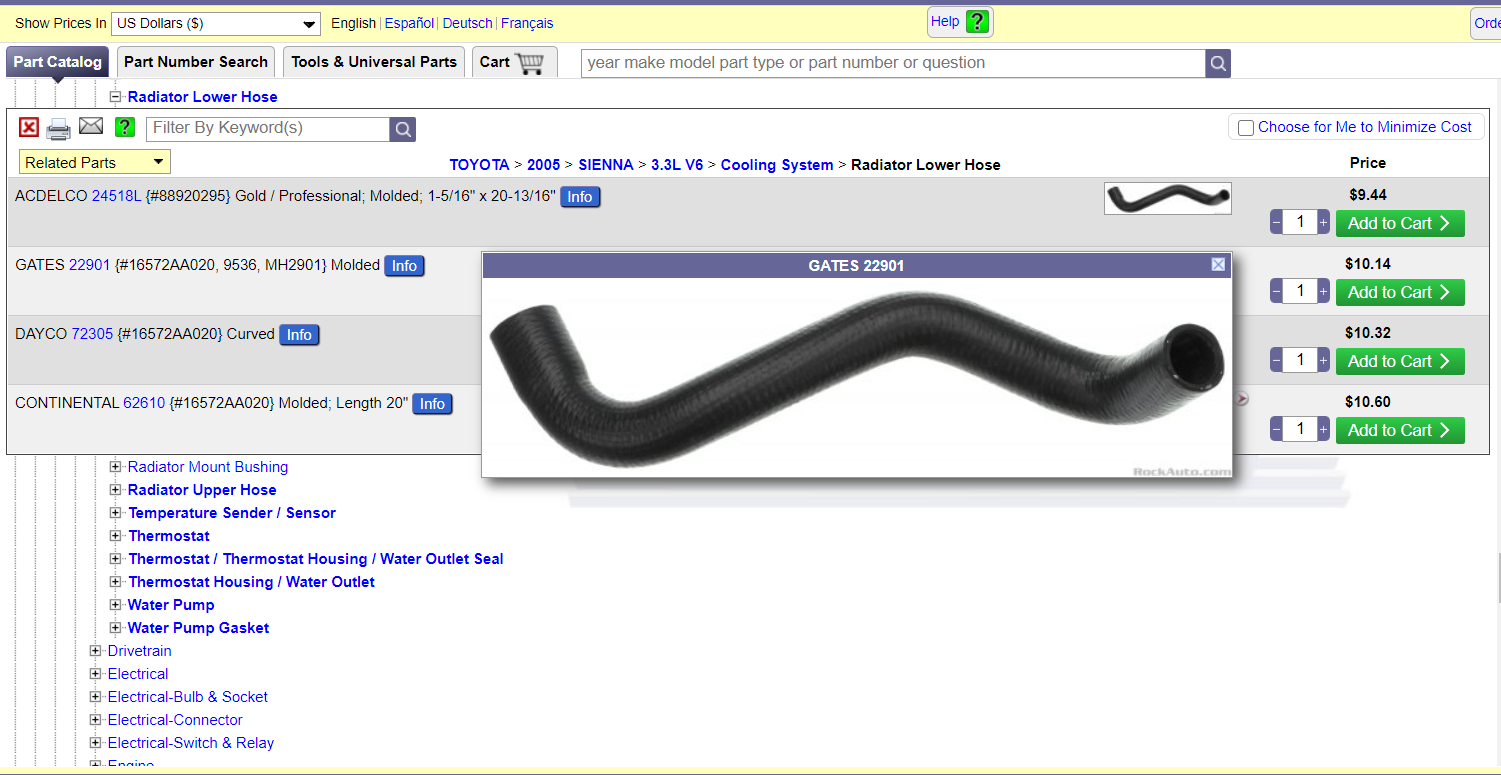
Task: Expand the Radiator Mount Bushing node
Action: click(115, 467)
